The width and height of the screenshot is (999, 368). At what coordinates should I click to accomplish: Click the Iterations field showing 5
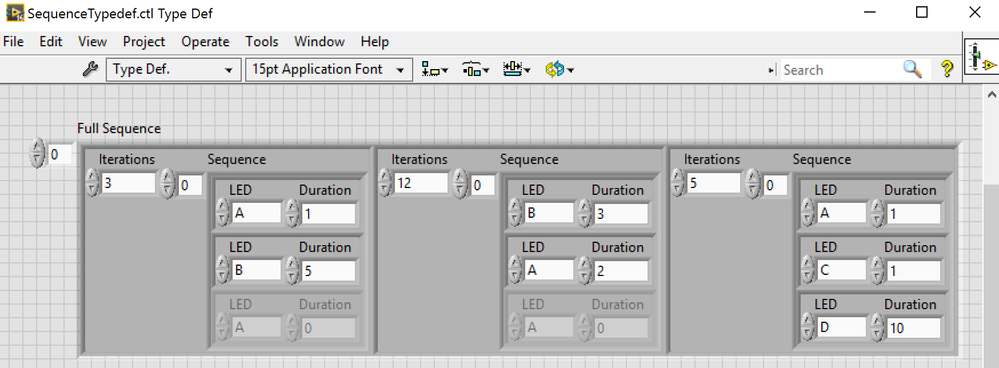click(x=713, y=183)
